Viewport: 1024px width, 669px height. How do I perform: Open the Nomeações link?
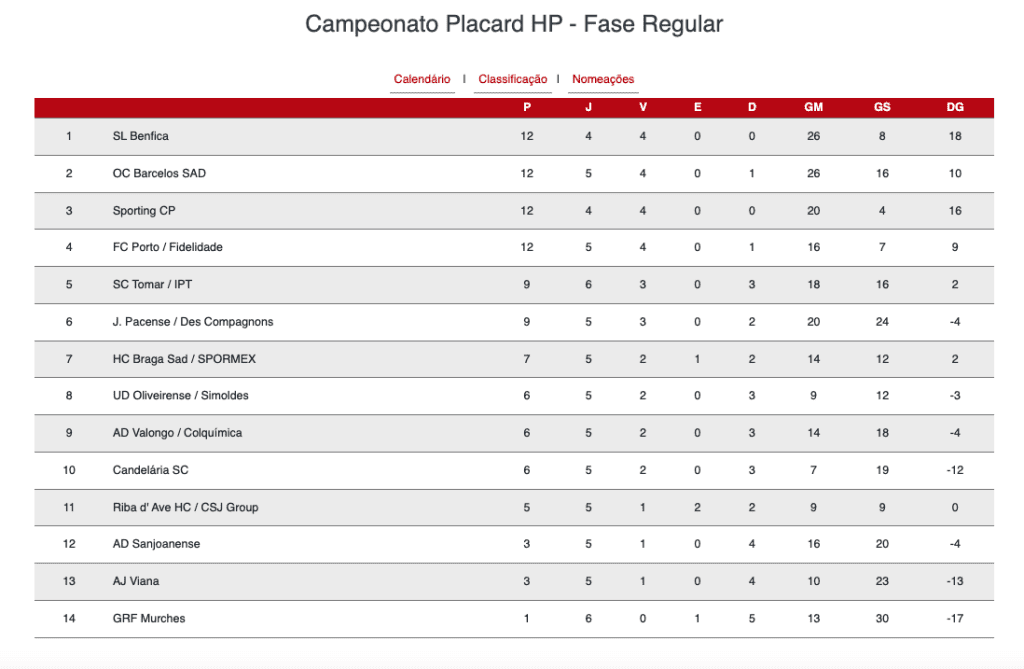[603, 79]
